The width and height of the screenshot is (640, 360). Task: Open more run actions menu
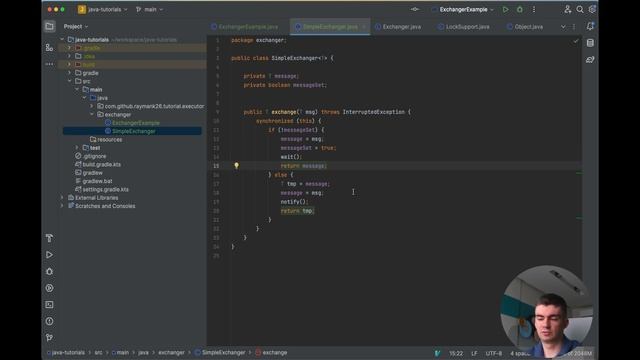[x=534, y=9]
